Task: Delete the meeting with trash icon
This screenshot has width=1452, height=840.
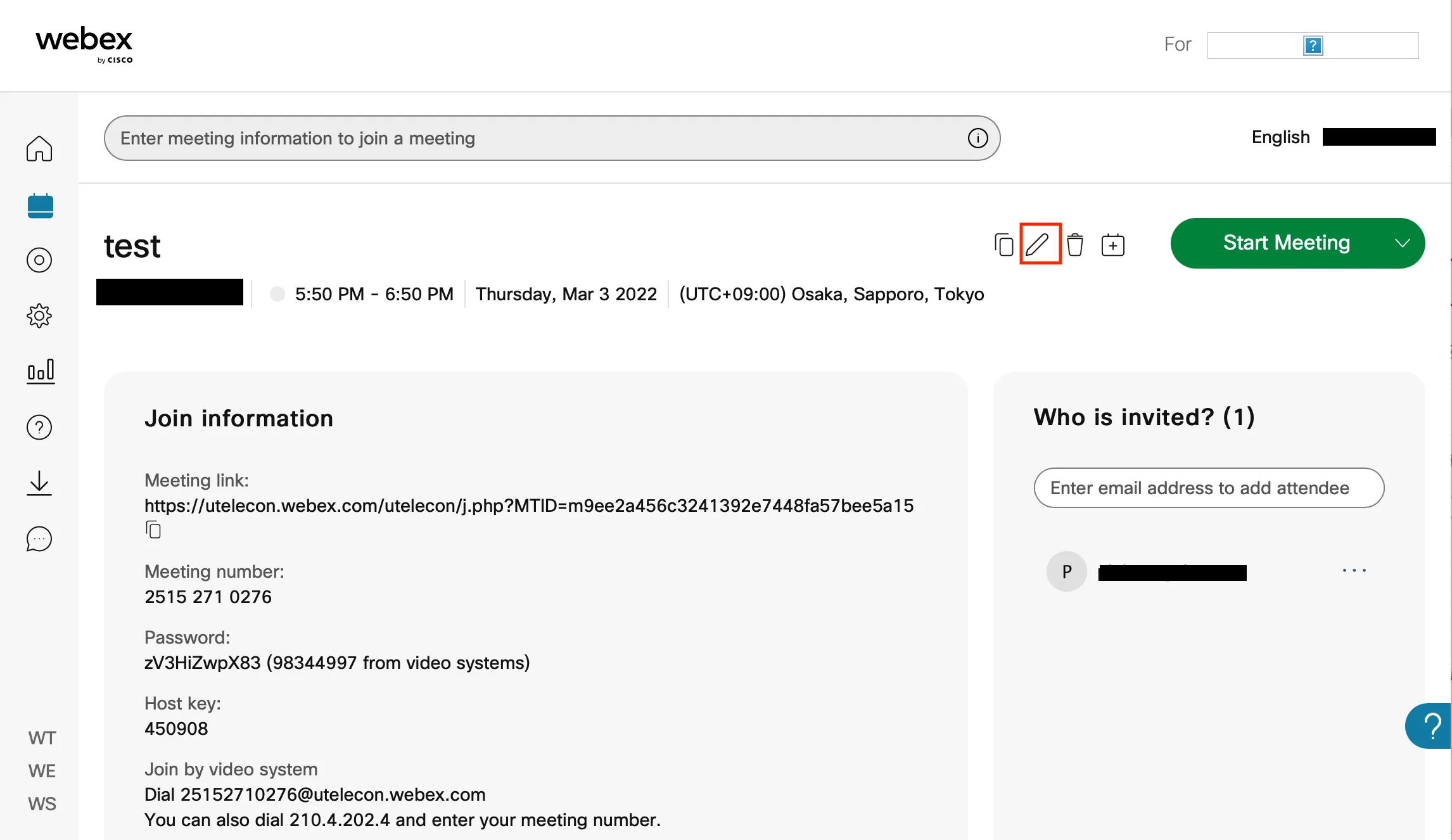Action: tap(1075, 245)
